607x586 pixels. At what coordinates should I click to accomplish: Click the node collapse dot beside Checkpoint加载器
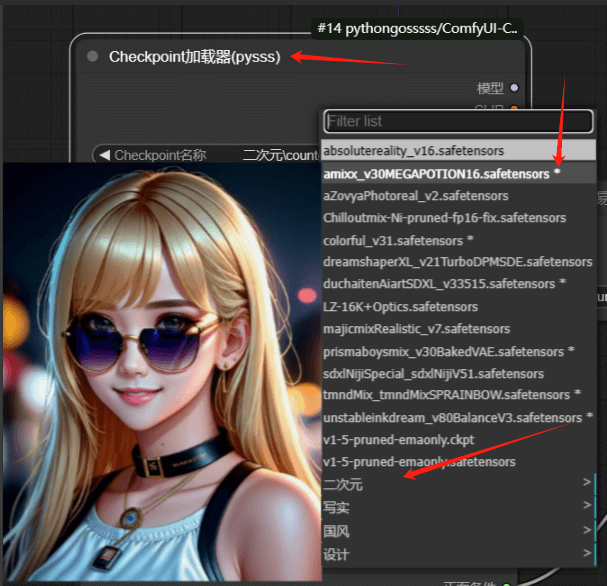click(93, 57)
